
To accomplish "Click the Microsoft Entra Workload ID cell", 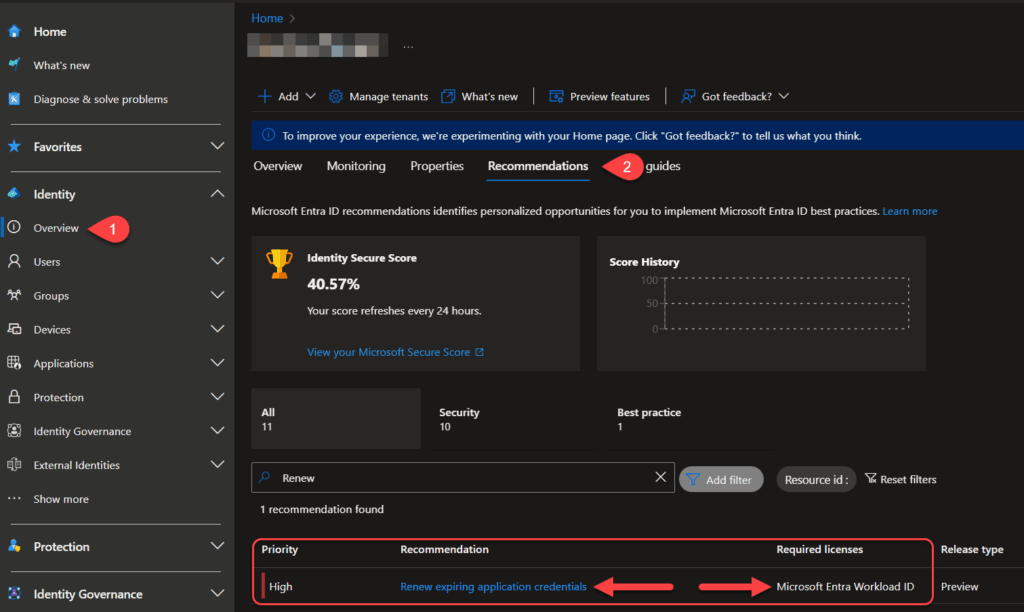I will point(845,587).
